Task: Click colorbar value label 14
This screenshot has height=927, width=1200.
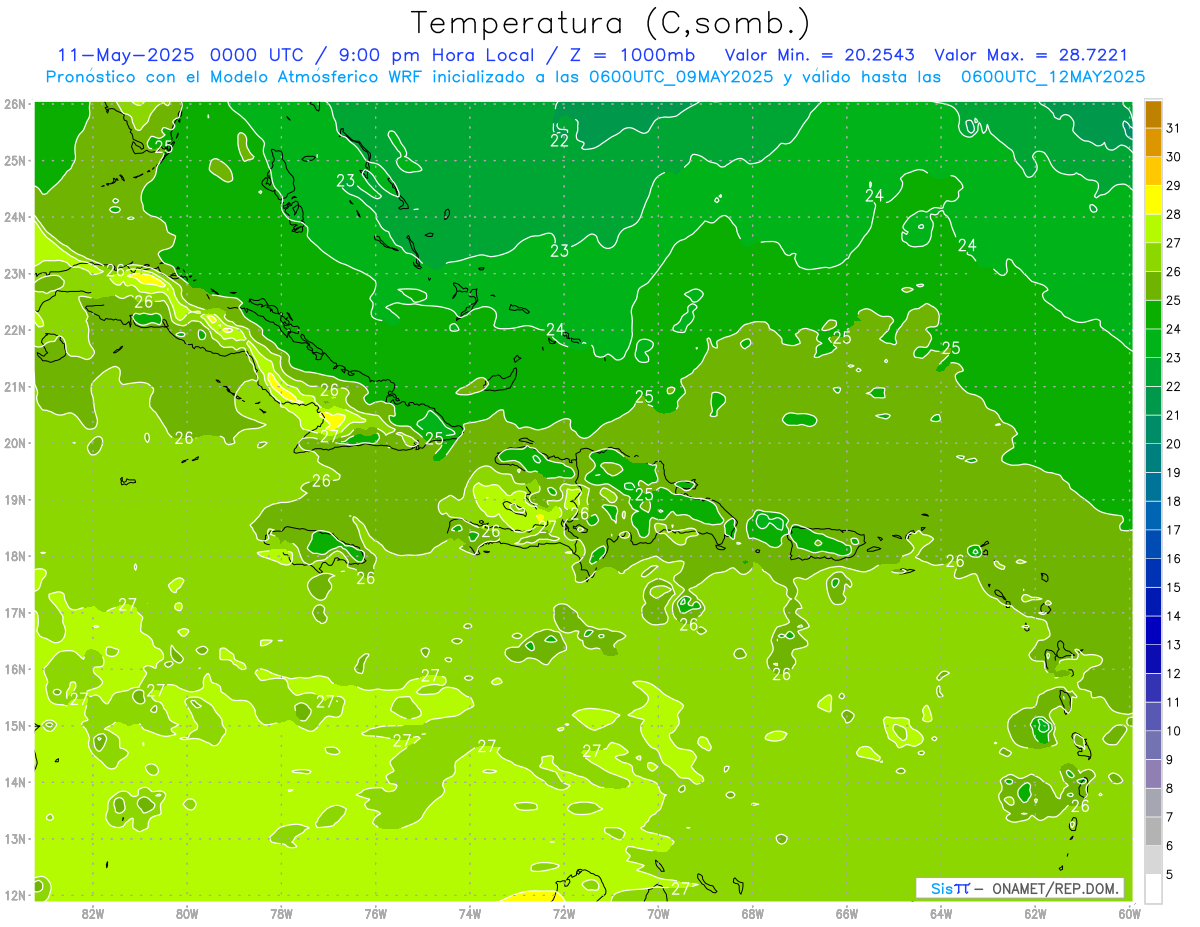Action: (1174, 616)
